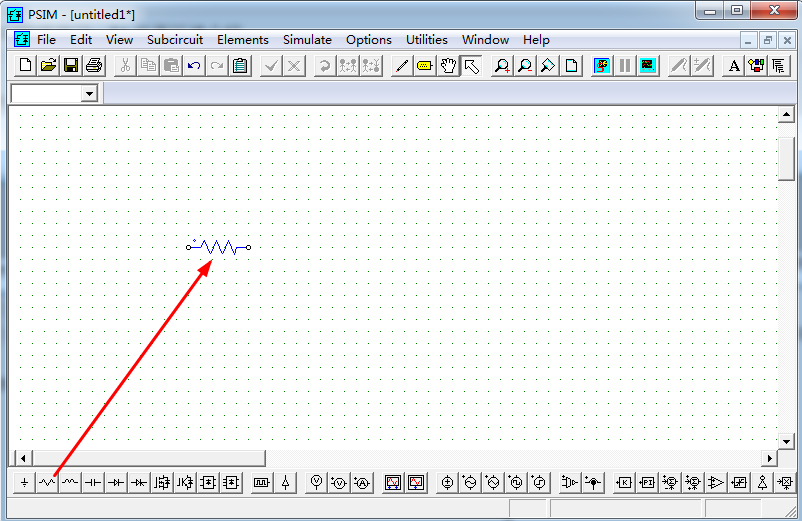Pick the PI controller block

pyautogui.click(x=647, y=482)
